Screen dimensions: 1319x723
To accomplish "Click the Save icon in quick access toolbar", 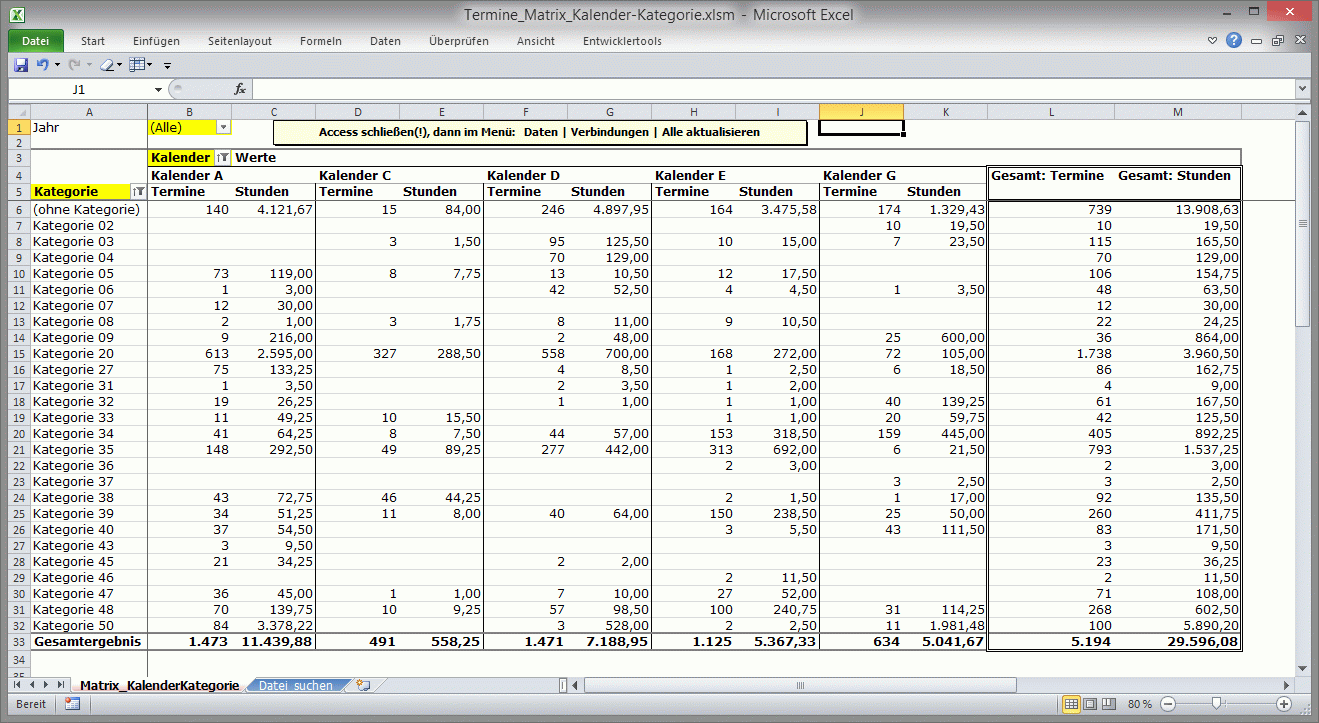I will (20, 65).
